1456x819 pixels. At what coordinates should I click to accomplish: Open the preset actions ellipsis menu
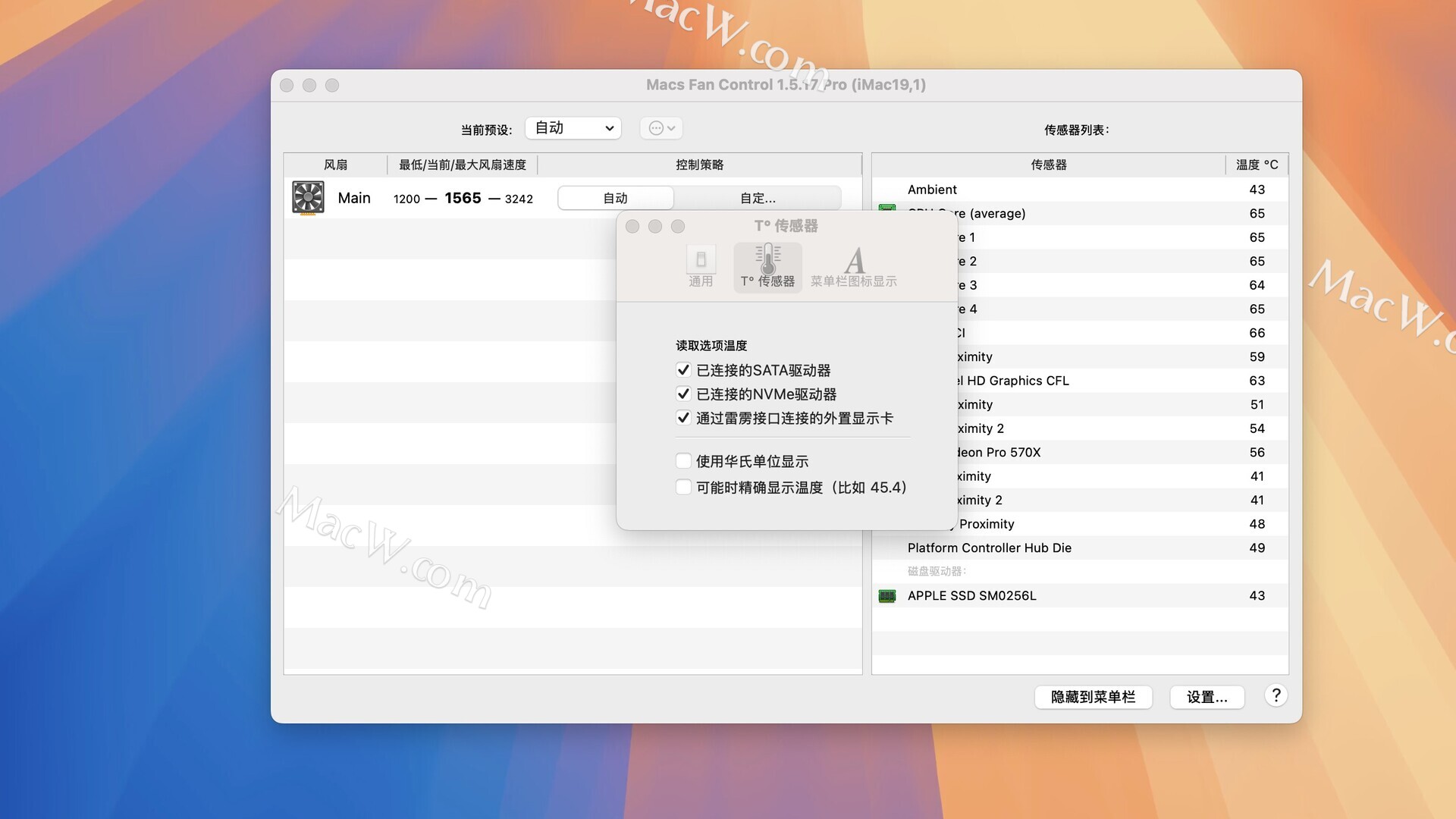point(661,128)
